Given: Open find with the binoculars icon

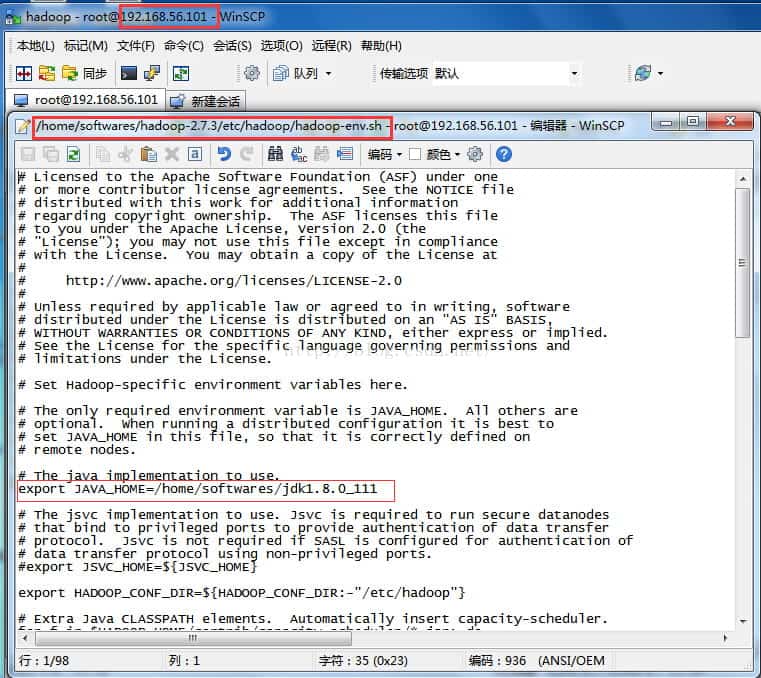Looking at the screenshot, I should [275, 154].
